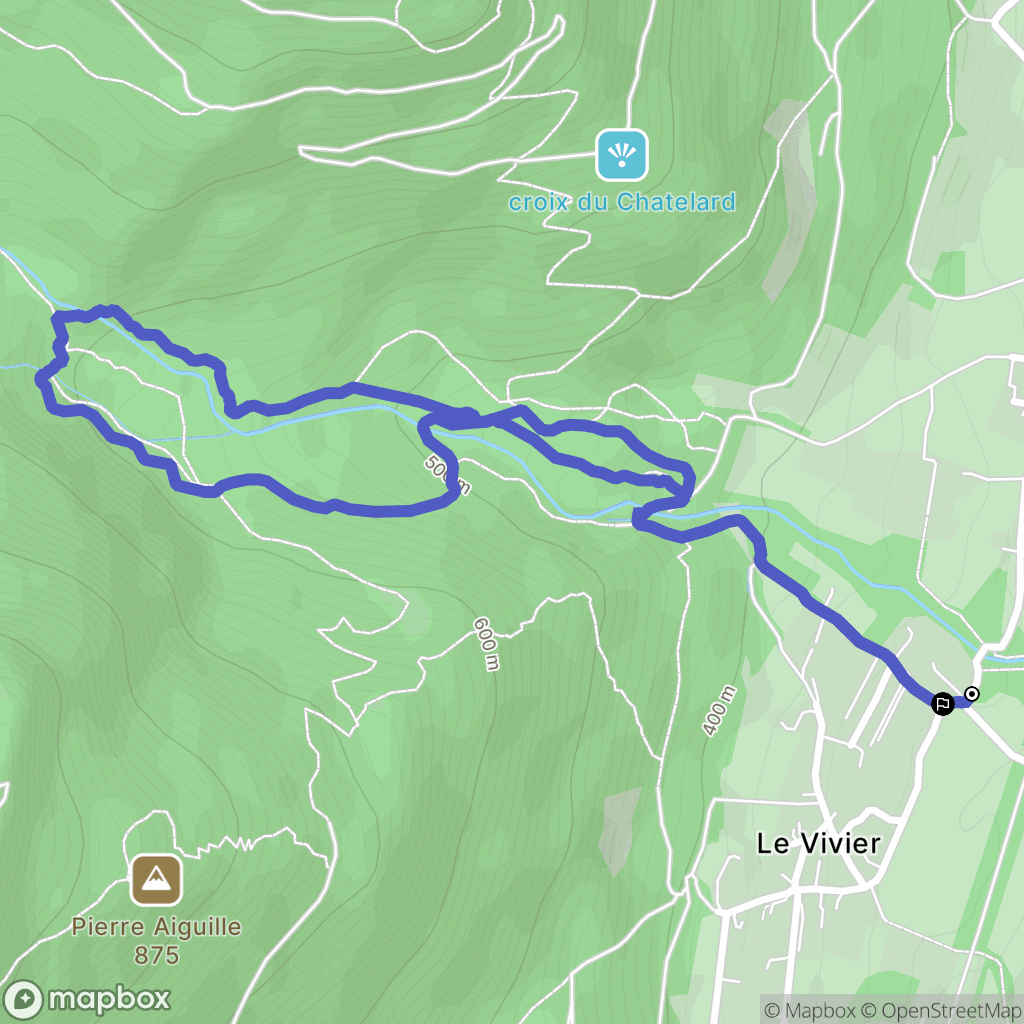Click the 500 m contour label
1024x1024 pixels.
[447, 475]
